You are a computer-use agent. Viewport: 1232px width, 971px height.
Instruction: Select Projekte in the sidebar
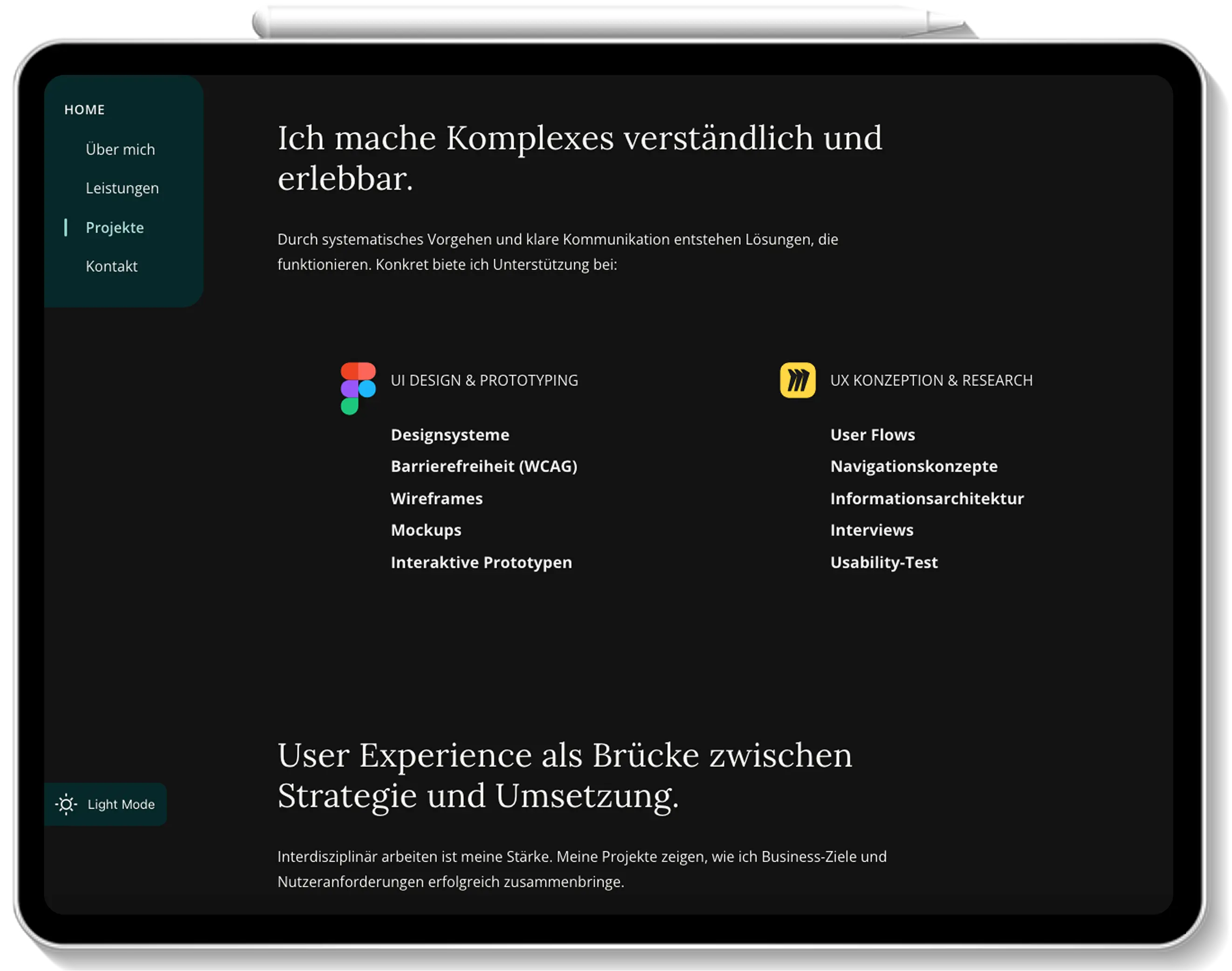[x=114, y=227]
